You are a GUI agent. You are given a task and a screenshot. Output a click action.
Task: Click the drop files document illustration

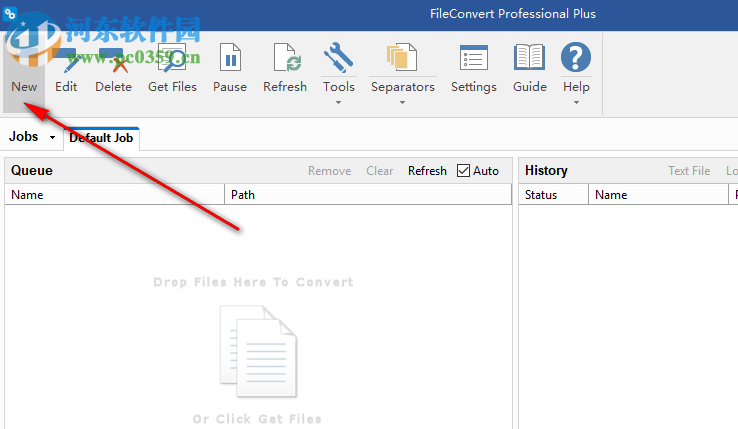tap(258, 351)
